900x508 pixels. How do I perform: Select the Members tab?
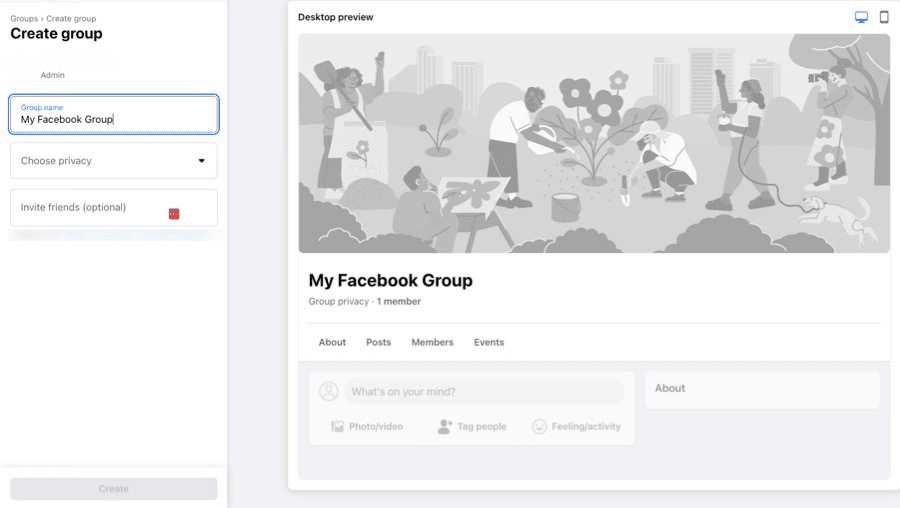tap(432, 342)
